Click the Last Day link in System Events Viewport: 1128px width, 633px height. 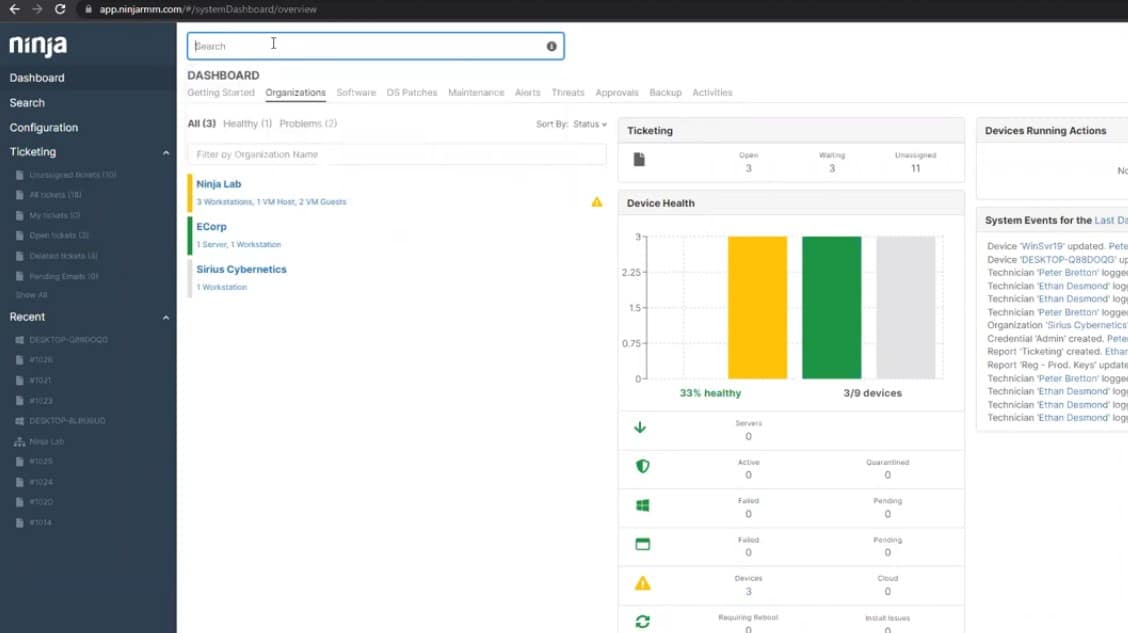coord(1111,220)
